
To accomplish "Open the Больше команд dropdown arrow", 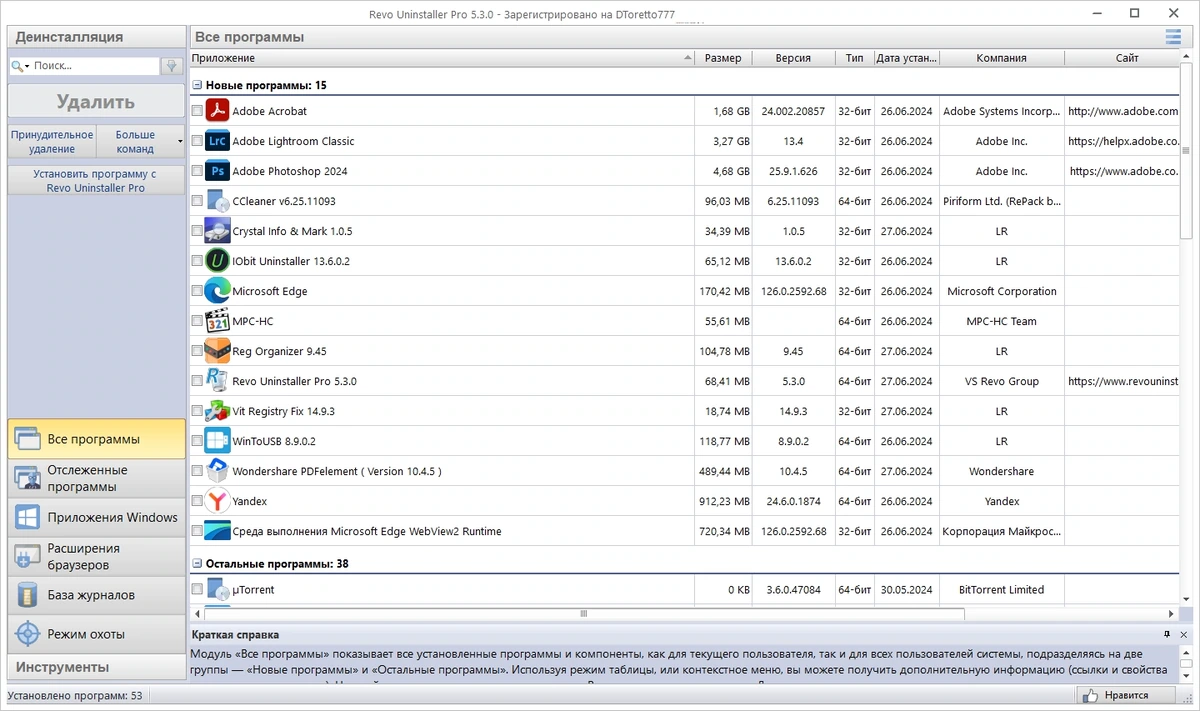I will [x=180, y=141].
